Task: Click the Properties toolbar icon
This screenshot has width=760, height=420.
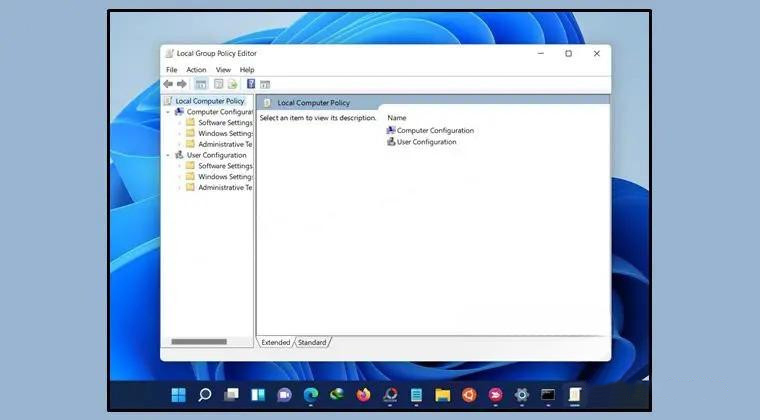Action: 218,84
